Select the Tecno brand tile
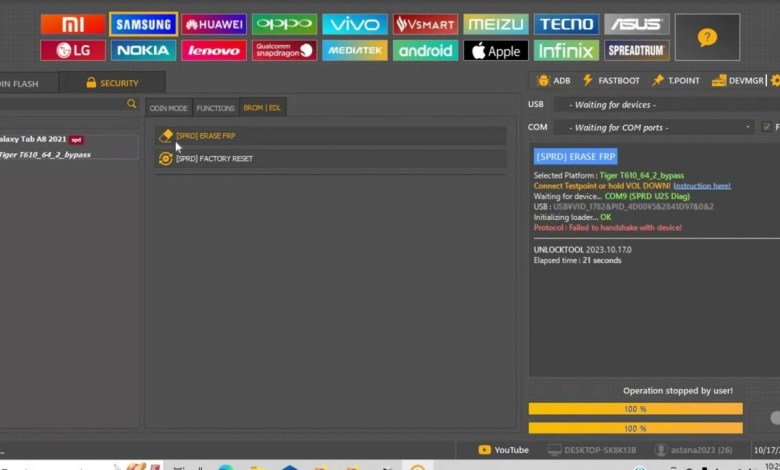The width and height of the screenshot is (780, 470). click(x=566, y=24)
